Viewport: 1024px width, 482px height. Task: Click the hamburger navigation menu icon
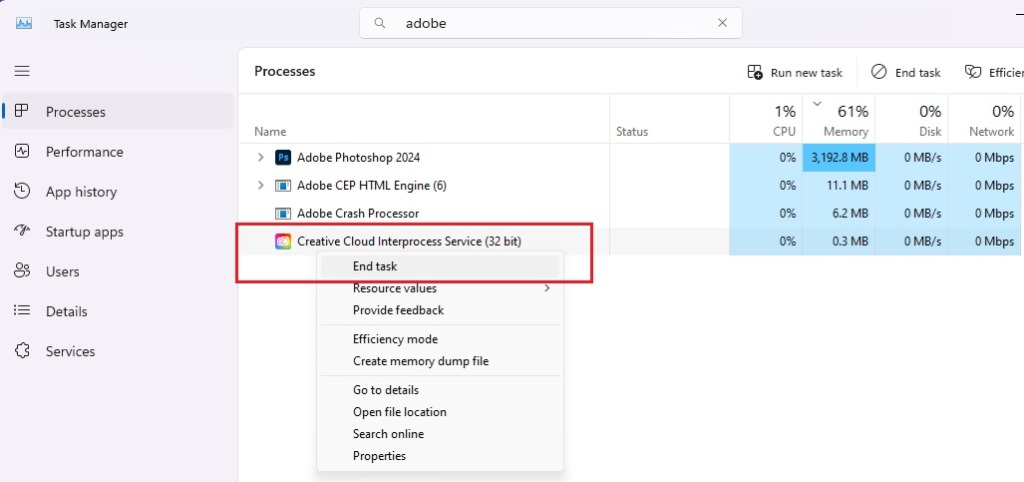point(22,71)
